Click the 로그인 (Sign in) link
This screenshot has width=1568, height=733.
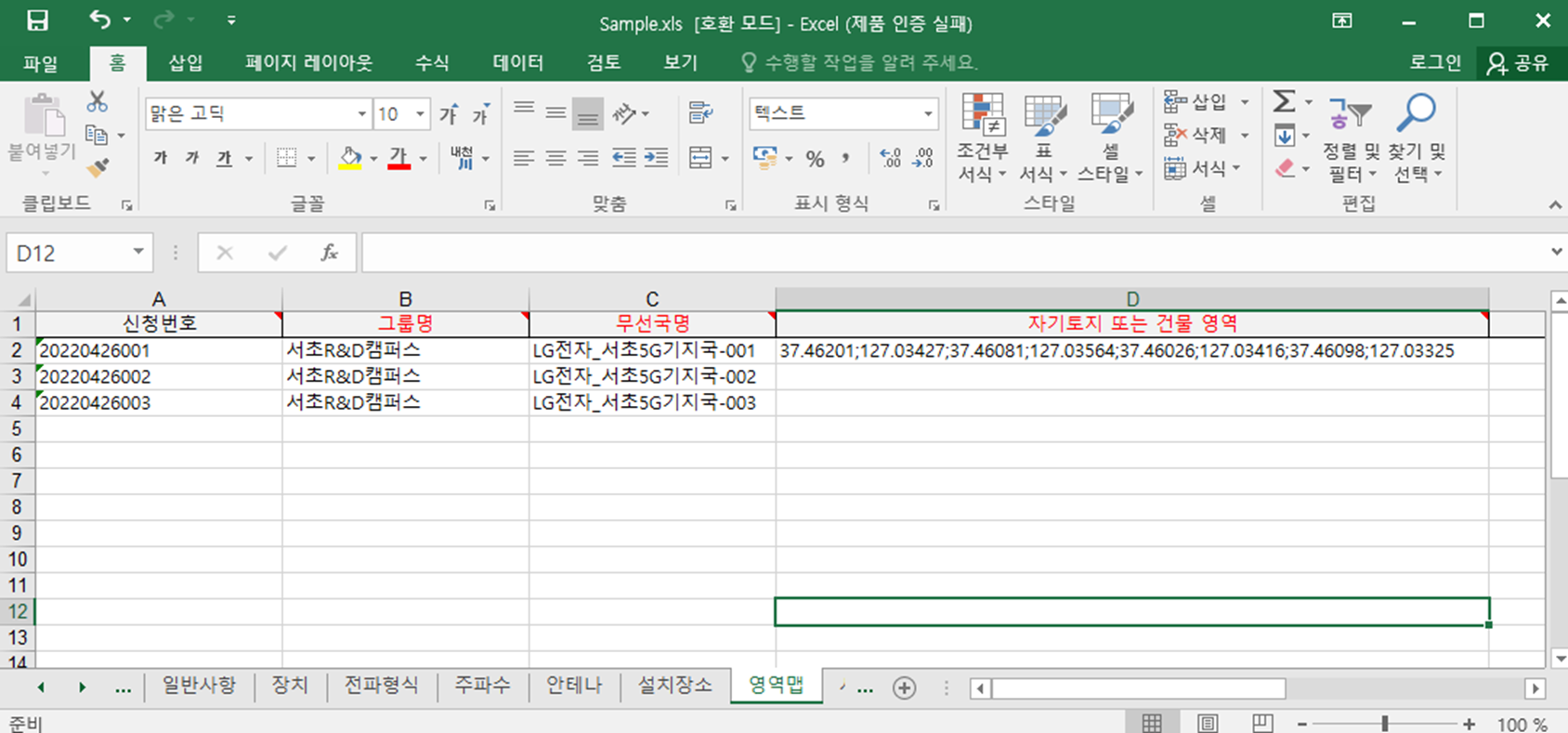pyautogui.click(x=1434, y=62)
